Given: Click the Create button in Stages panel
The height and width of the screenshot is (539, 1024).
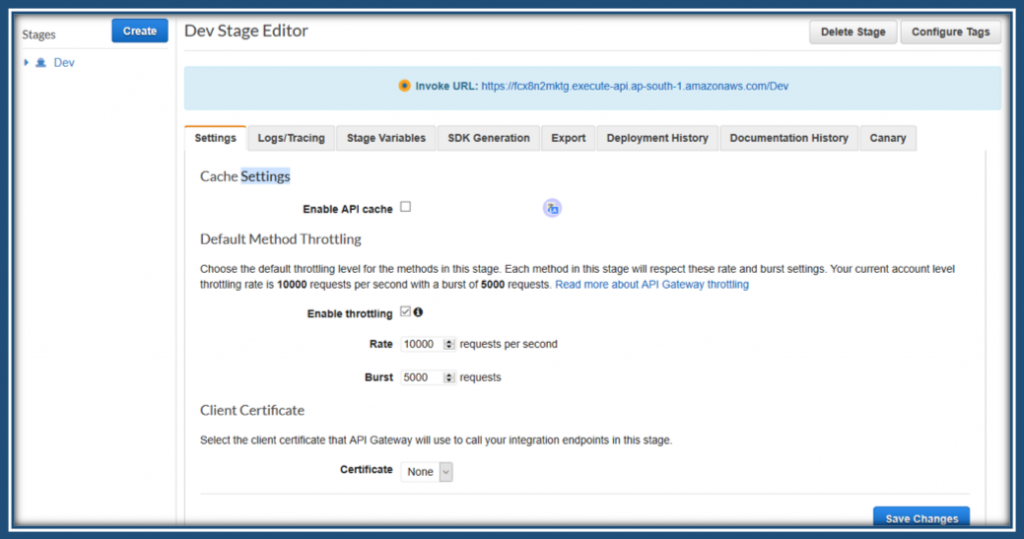Looking at the screenshot, I should click(x=139, y=31).
